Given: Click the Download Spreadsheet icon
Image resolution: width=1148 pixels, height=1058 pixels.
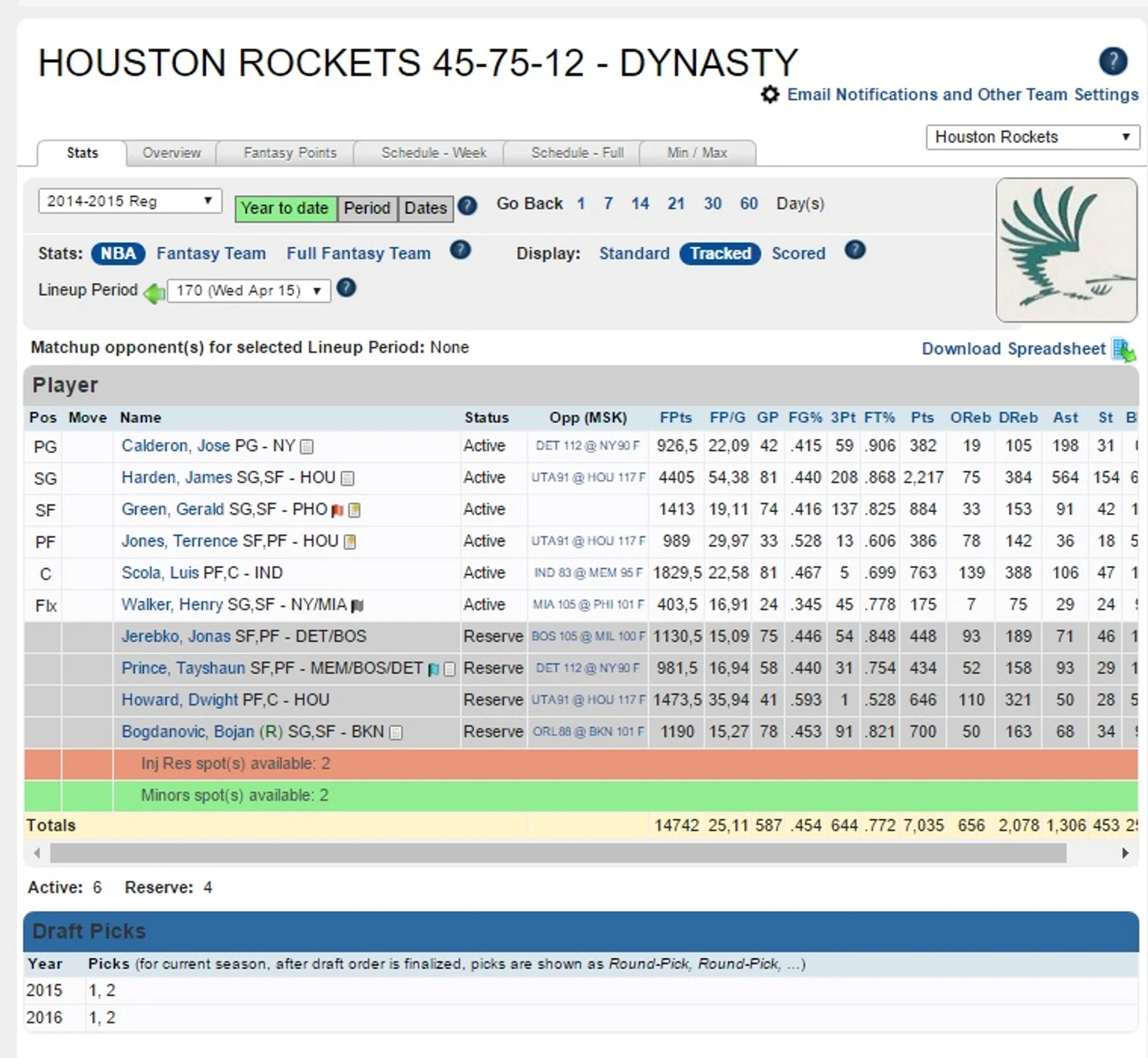Looking at the screenshot, I should (1124, 350).
